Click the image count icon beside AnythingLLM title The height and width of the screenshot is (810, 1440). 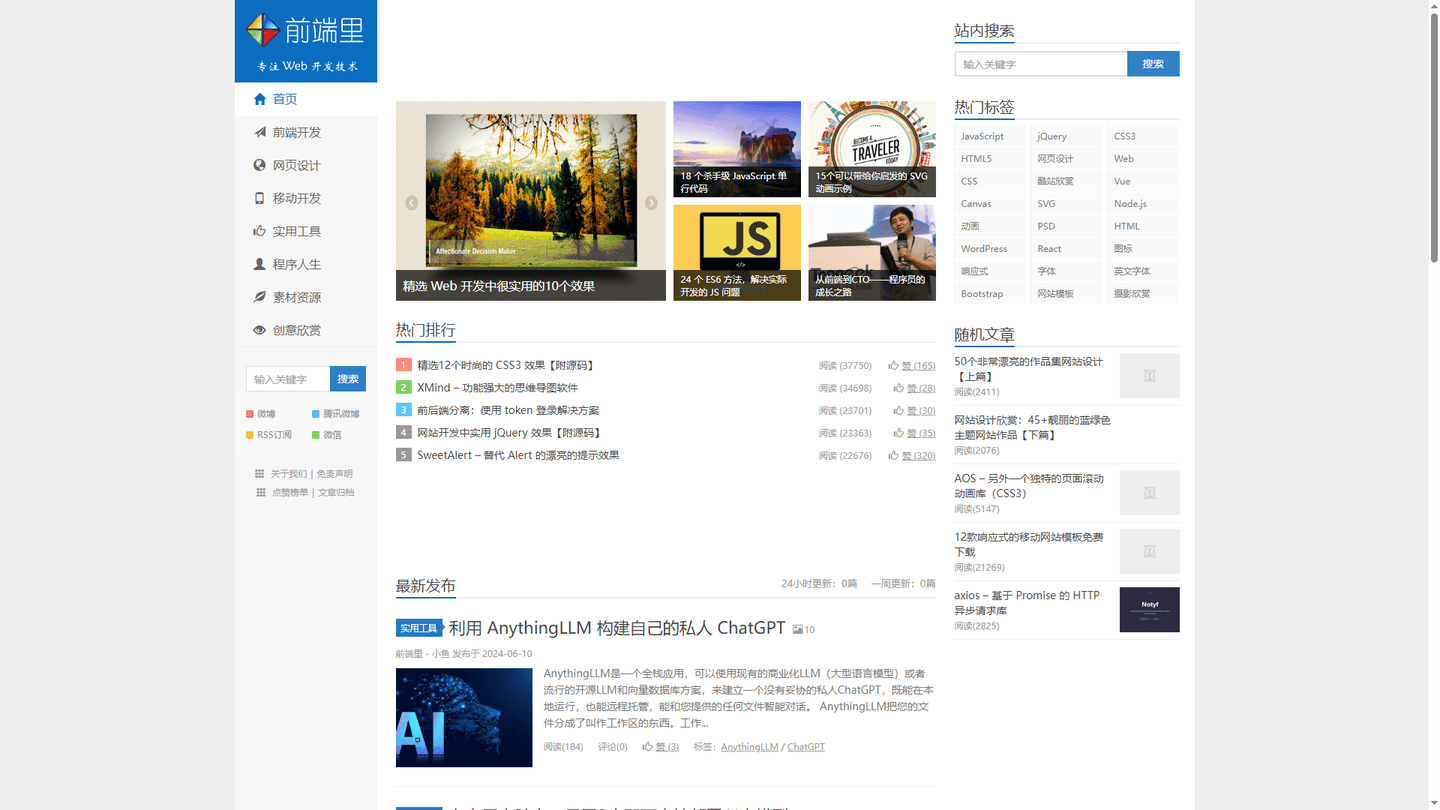pyautogui.click(x=798, y=630)
